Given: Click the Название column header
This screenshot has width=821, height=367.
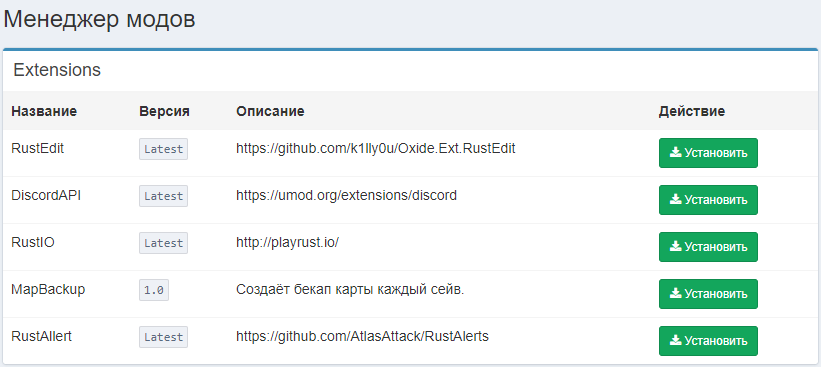Looking at the screenshot, I should click(x=44, y=111).
